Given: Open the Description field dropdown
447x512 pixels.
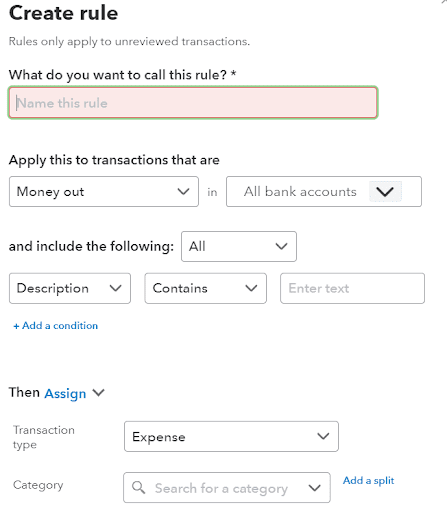Looking at the screenshot, I should coord(70,288).
